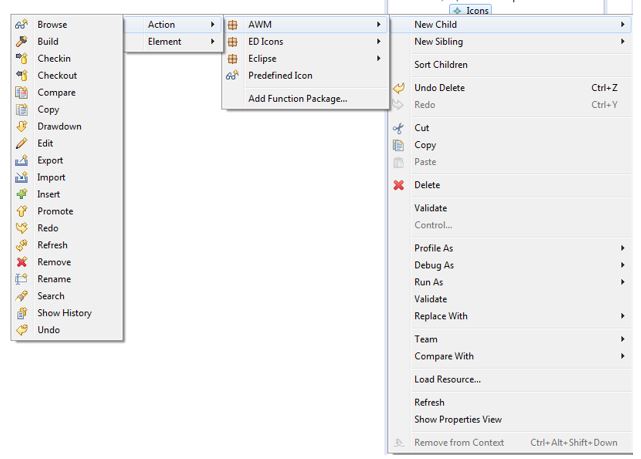641x459 pixels.
Task: Click the Show History icon
Action: (22, 313)
